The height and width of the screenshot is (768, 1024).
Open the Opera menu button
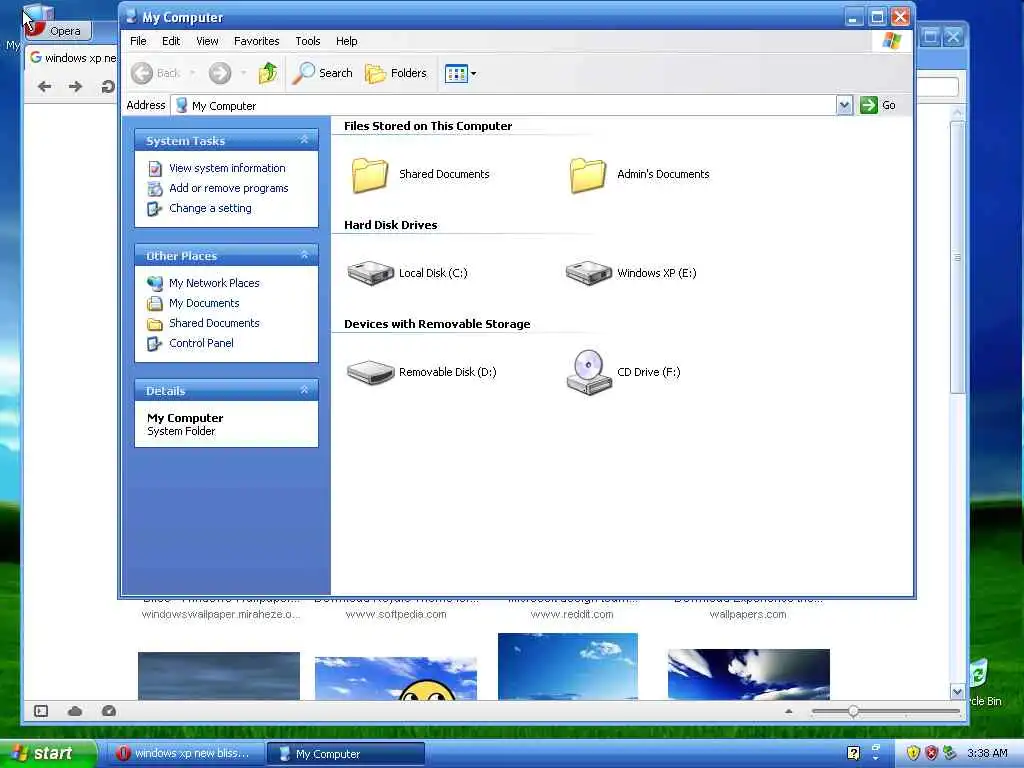[x=58, y=30]
